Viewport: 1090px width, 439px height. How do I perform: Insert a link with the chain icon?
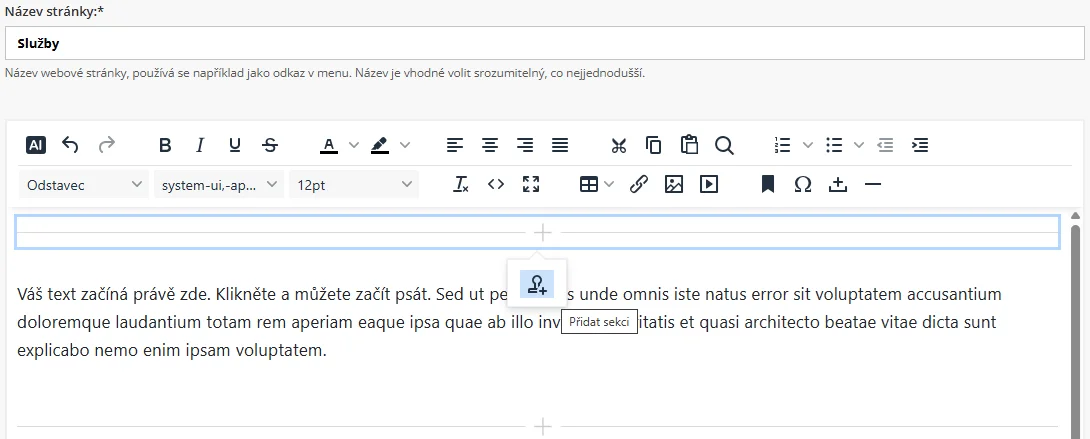point(639,184)
